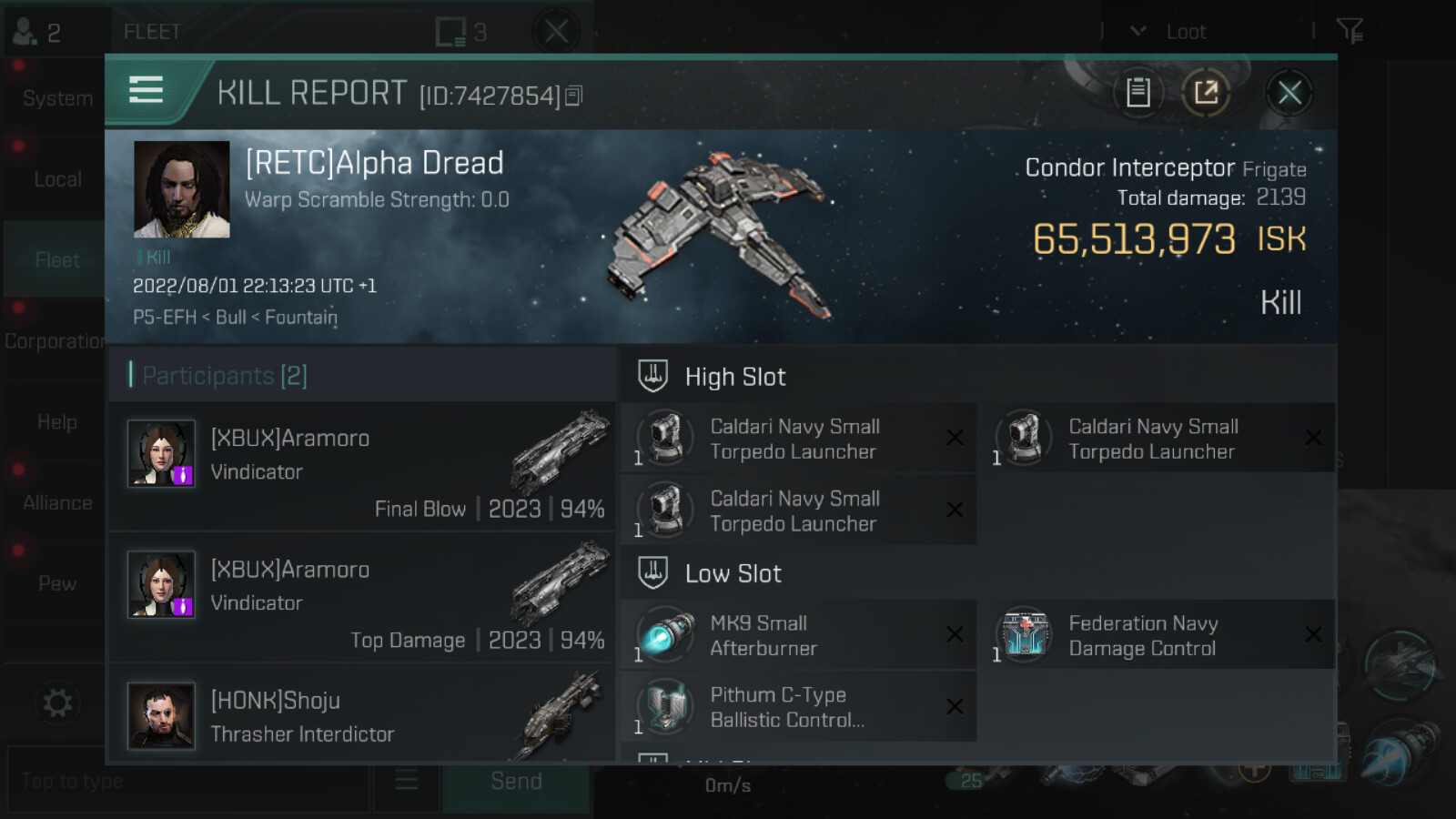Open the settings gear icon
The height and width of the screenshot is (819, 1456).
tap(56, 703)
